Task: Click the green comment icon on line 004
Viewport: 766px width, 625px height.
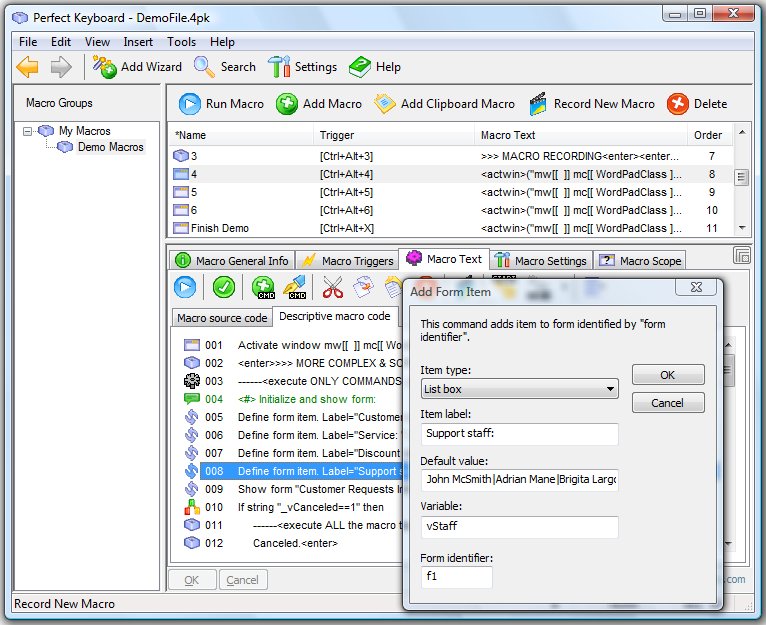Action: click(192, 399)
